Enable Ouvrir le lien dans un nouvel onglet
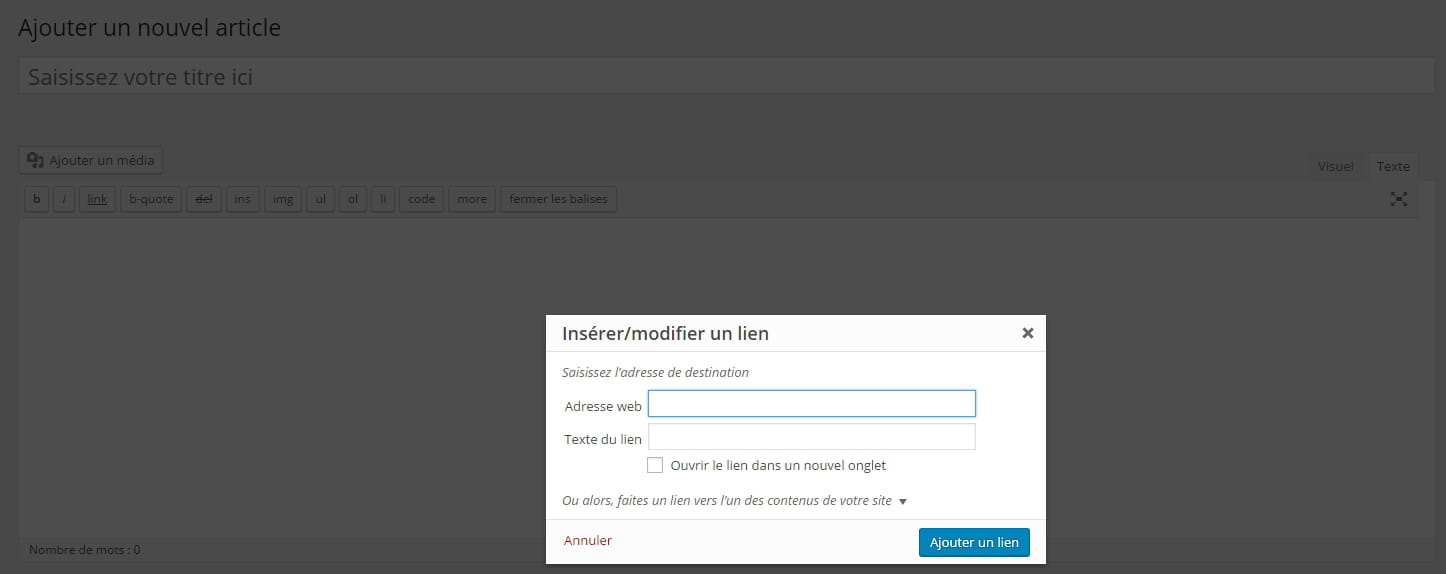Screen dimensions: 1446x574 click(x=655, y=465)
